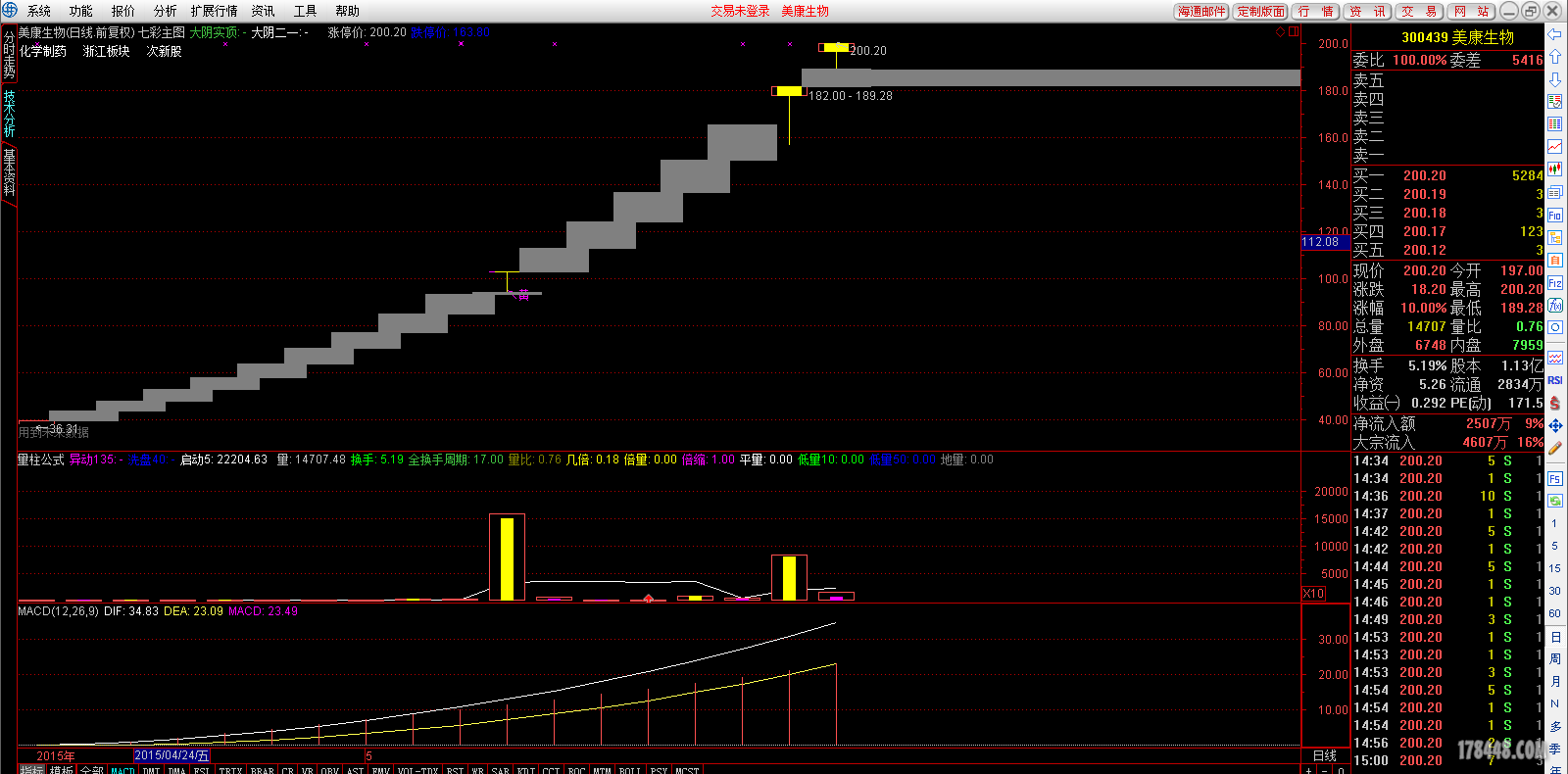1568x774 pixels.
Task: Open the 系统 menu
Action: (x=39, y=11)
